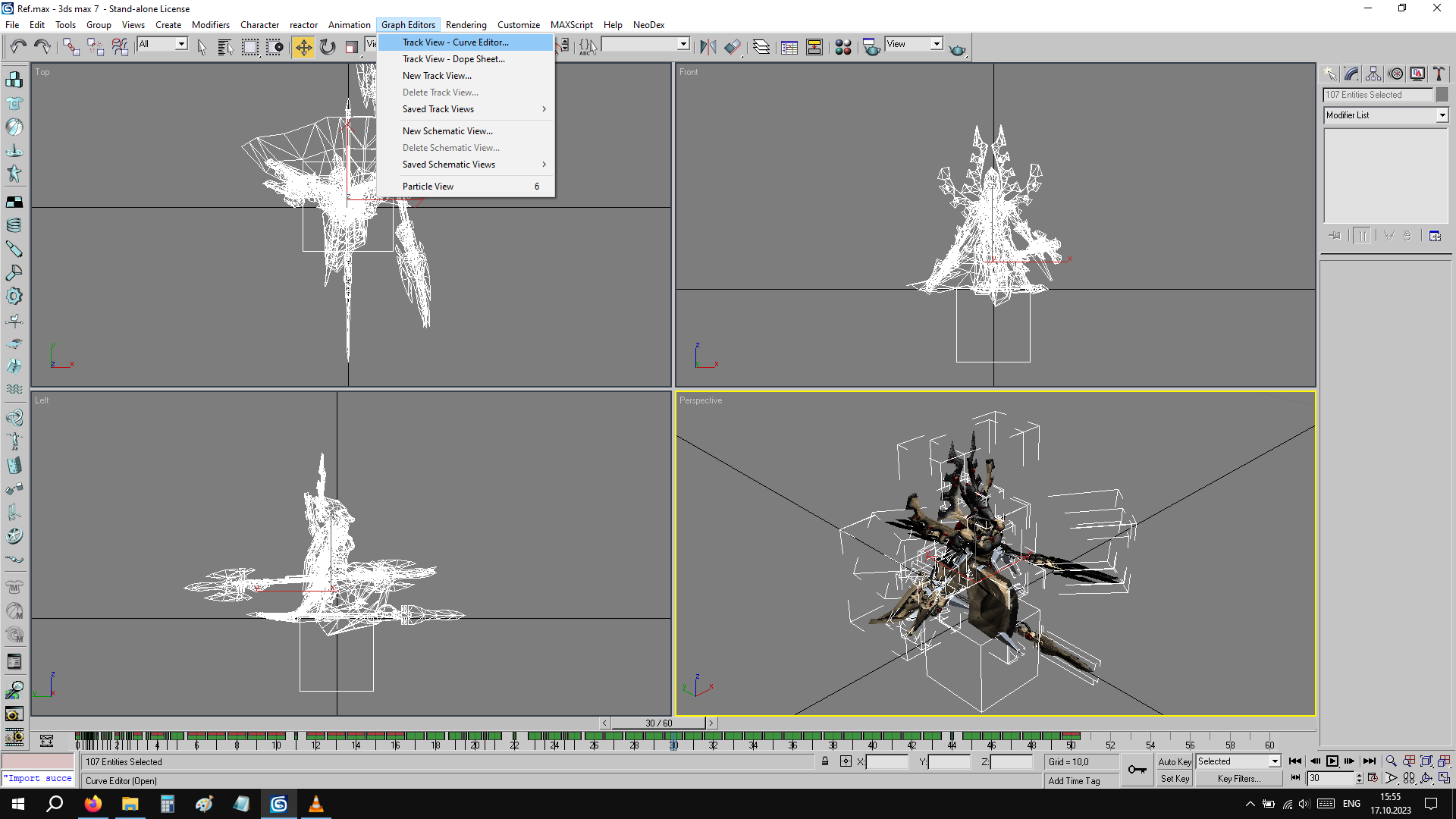This screenshot has width=1456, height=819.
Task: Open the Hierarchy command panel tab
Action: point(1373,74)
